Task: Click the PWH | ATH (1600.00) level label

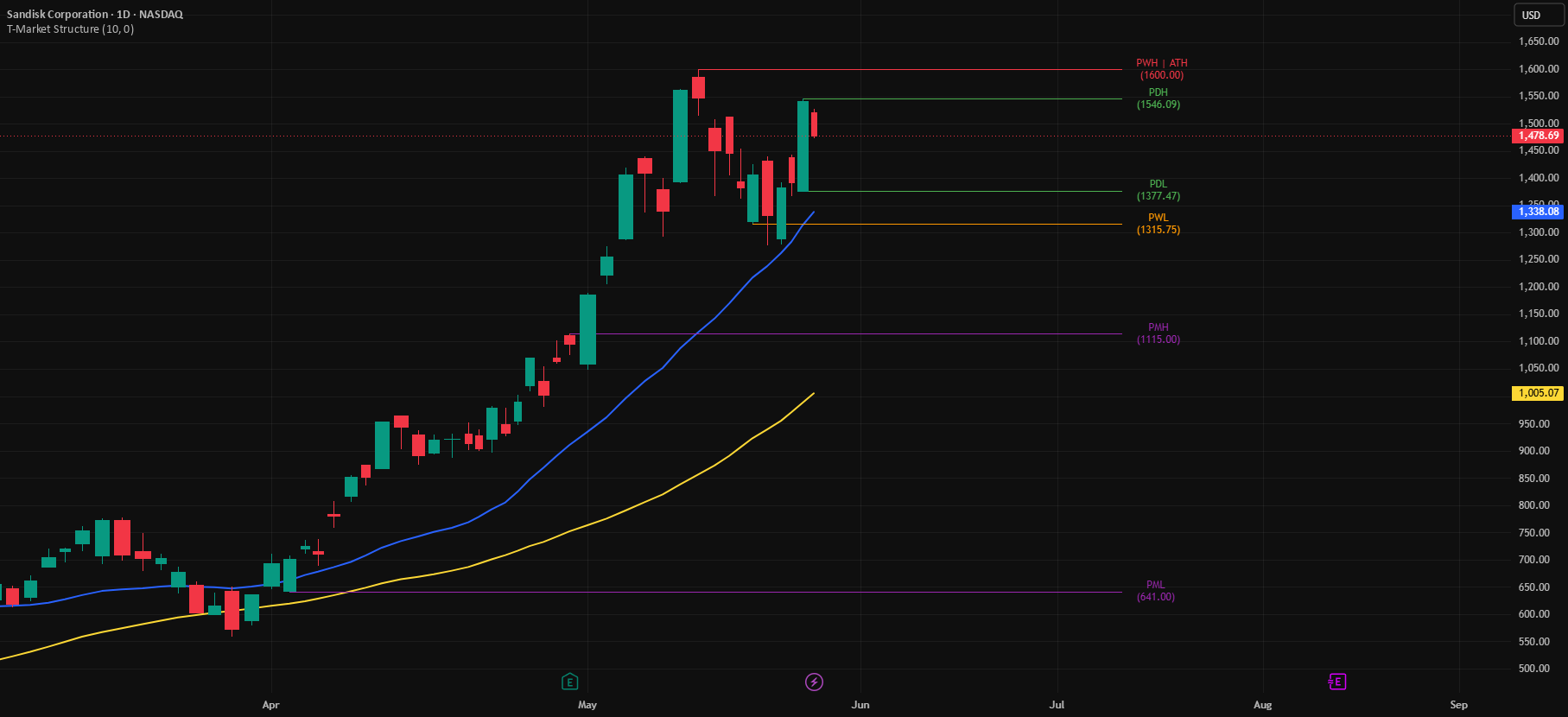Action: (x=1161, y=69)
